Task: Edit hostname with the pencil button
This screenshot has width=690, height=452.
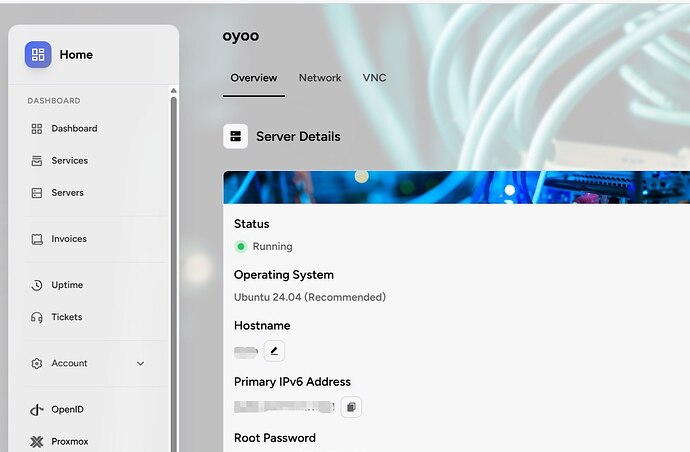Action: click(274, 351)
